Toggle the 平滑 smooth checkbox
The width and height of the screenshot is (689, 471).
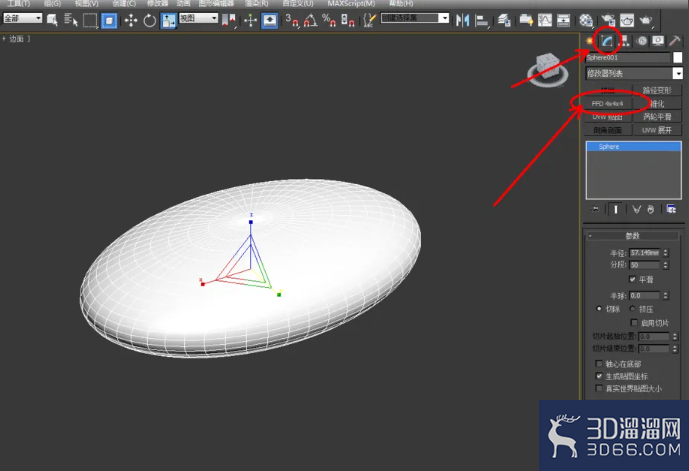(632, 279)
